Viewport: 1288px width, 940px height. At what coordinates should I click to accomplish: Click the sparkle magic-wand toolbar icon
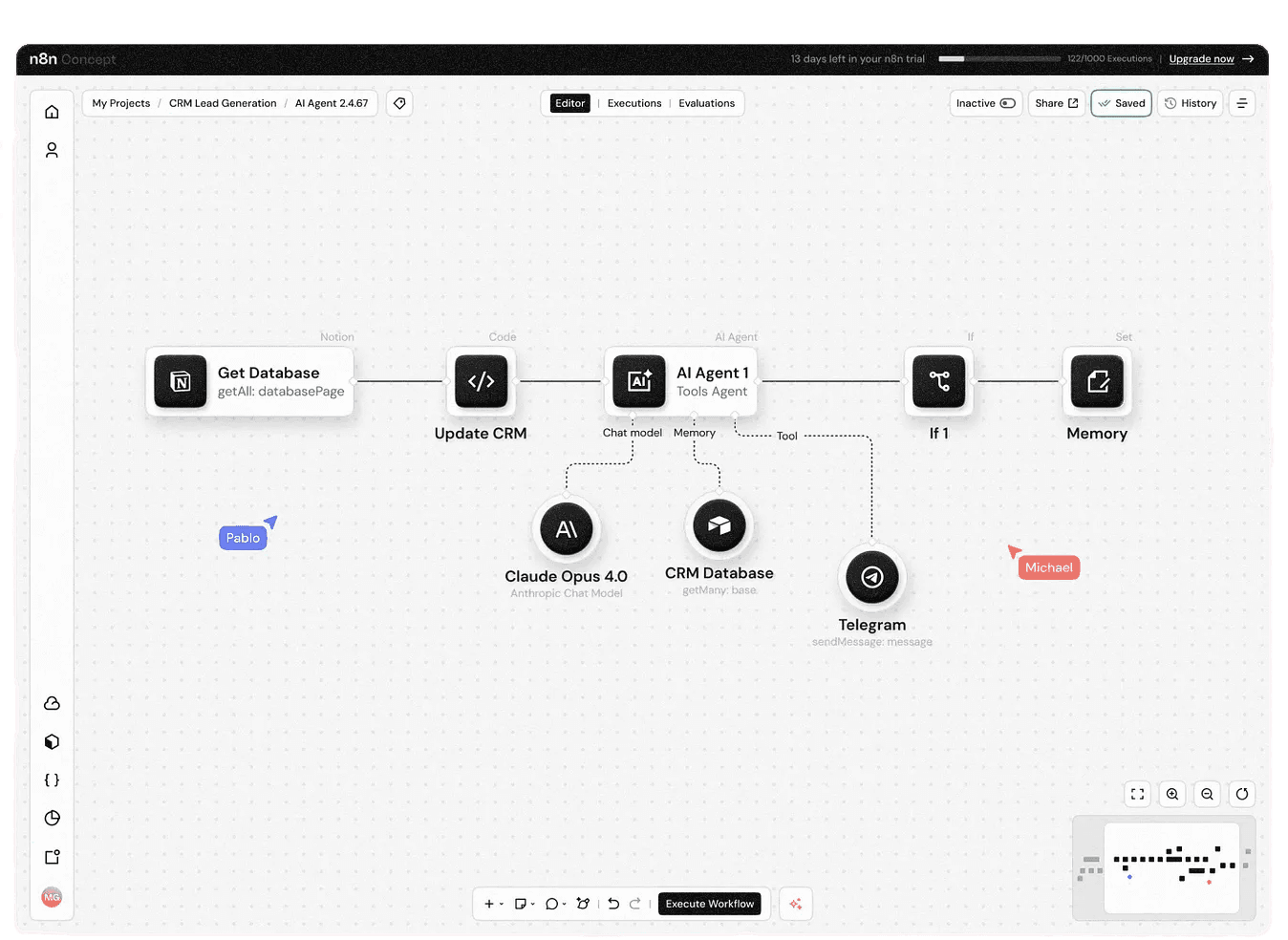pos(583,904)
